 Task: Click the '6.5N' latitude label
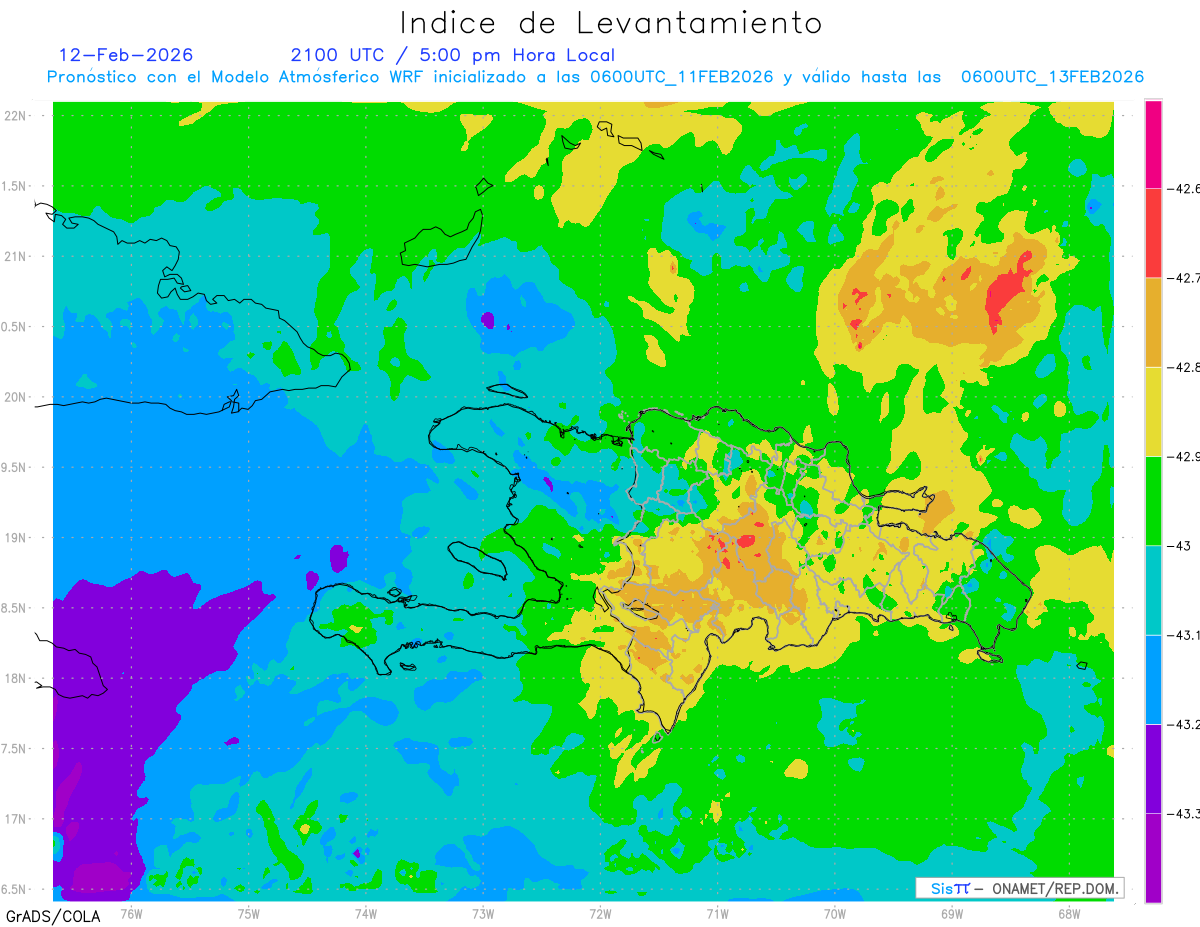[13, 889]
